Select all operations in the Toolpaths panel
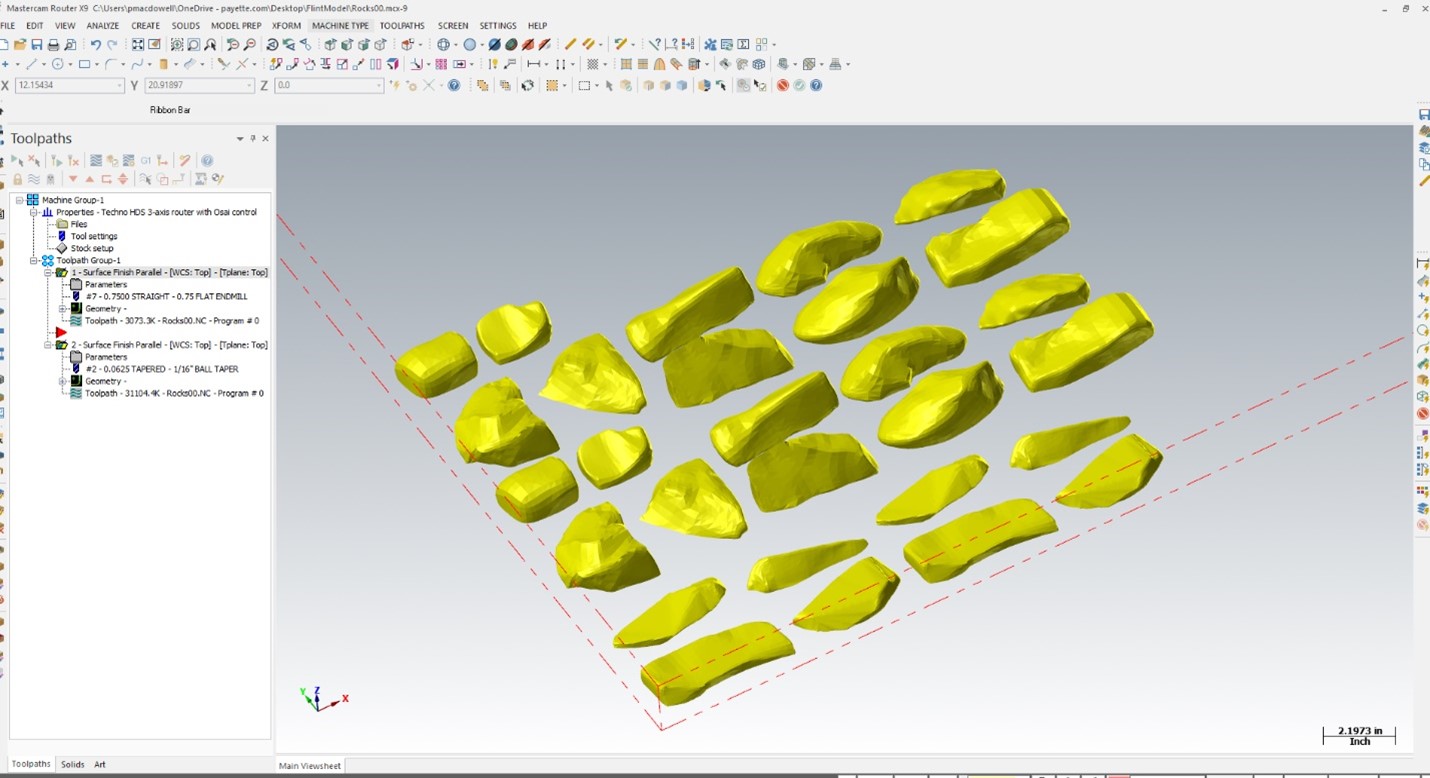 pos(16,161)
